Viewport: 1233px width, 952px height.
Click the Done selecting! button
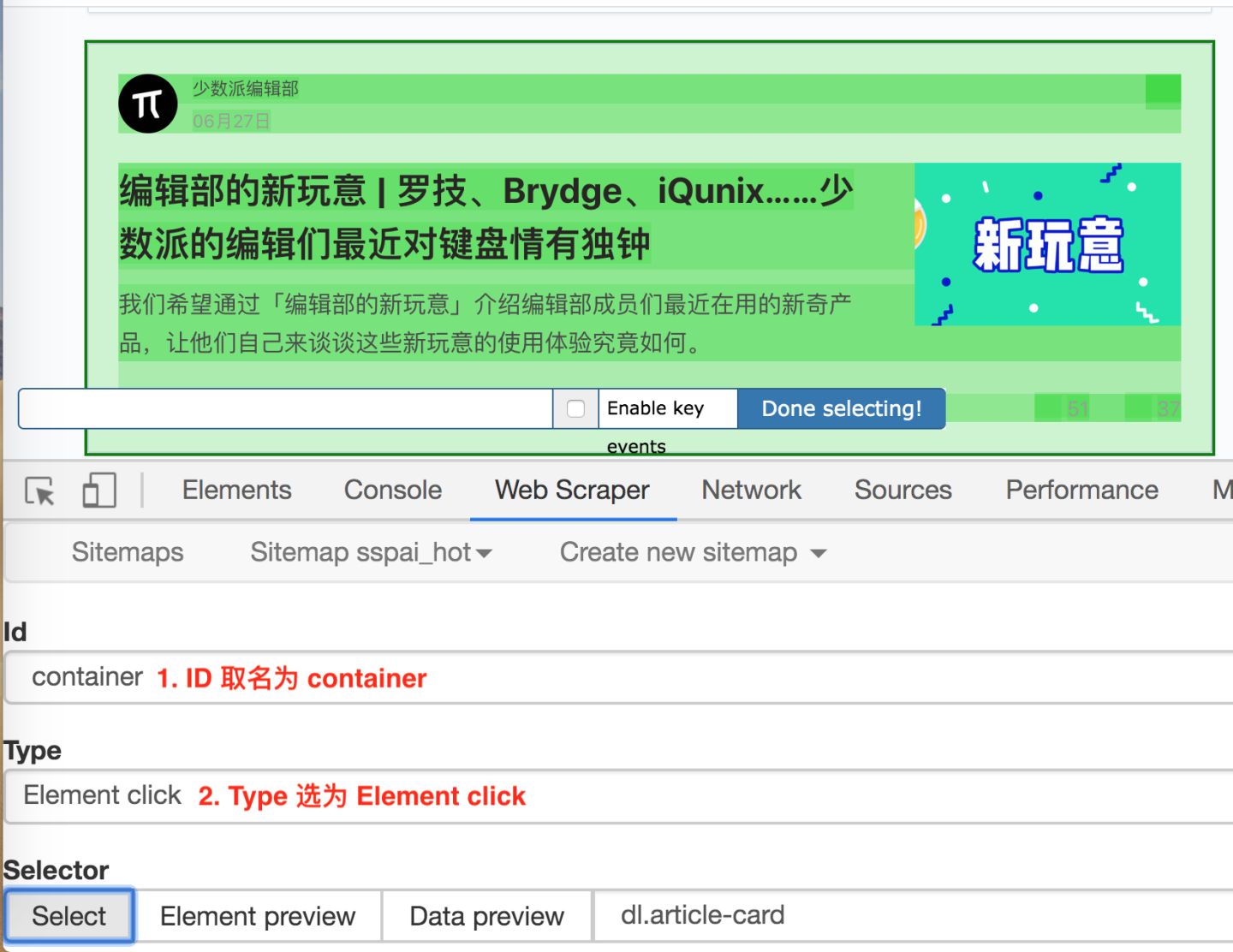(x=842, y=408)
